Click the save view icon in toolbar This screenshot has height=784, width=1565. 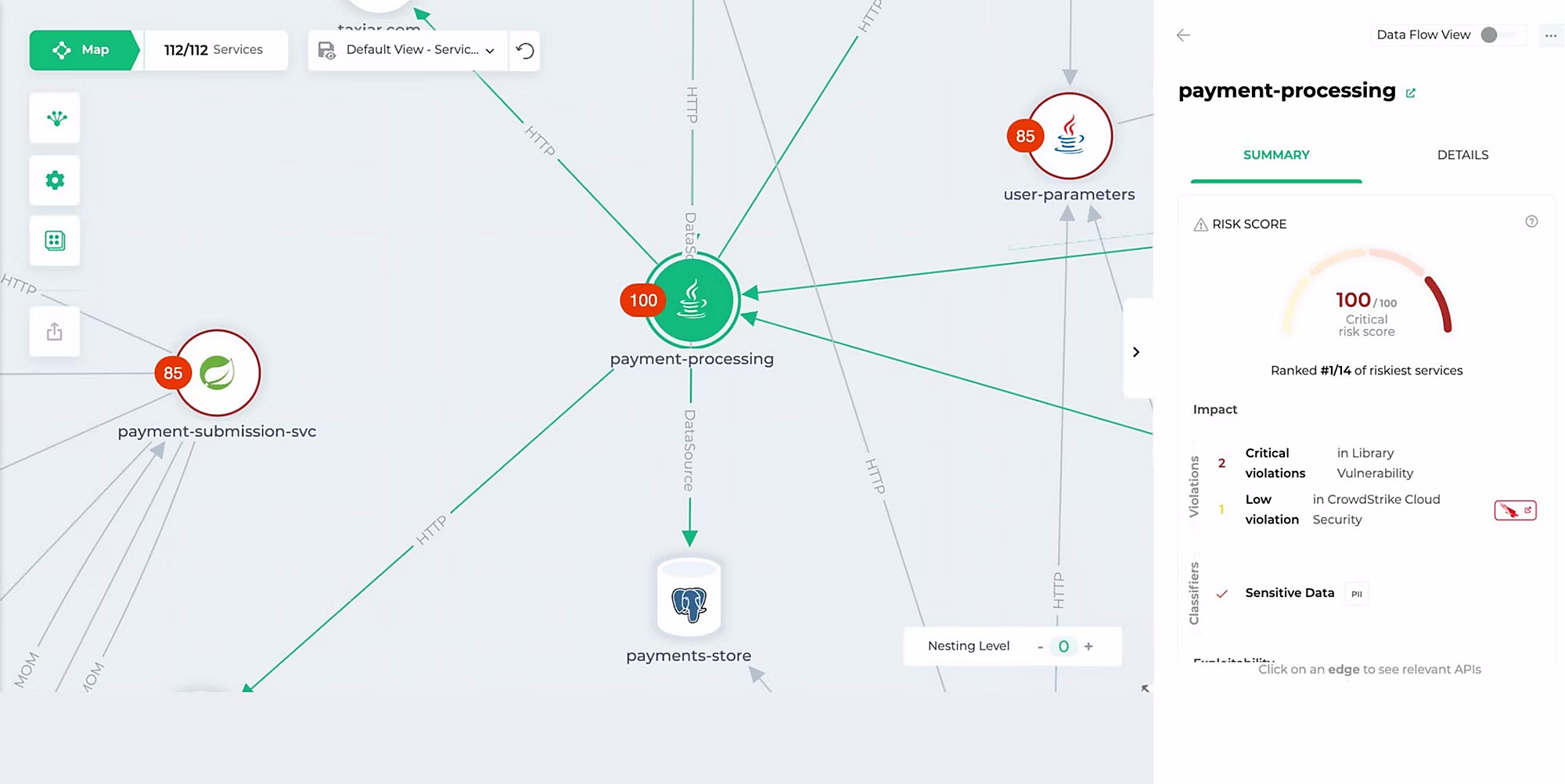[x=327, y=49]
